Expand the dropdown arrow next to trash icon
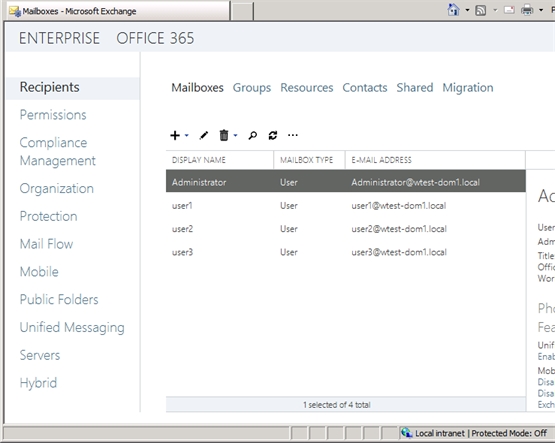The image size is (555, 443). [235, 135]
